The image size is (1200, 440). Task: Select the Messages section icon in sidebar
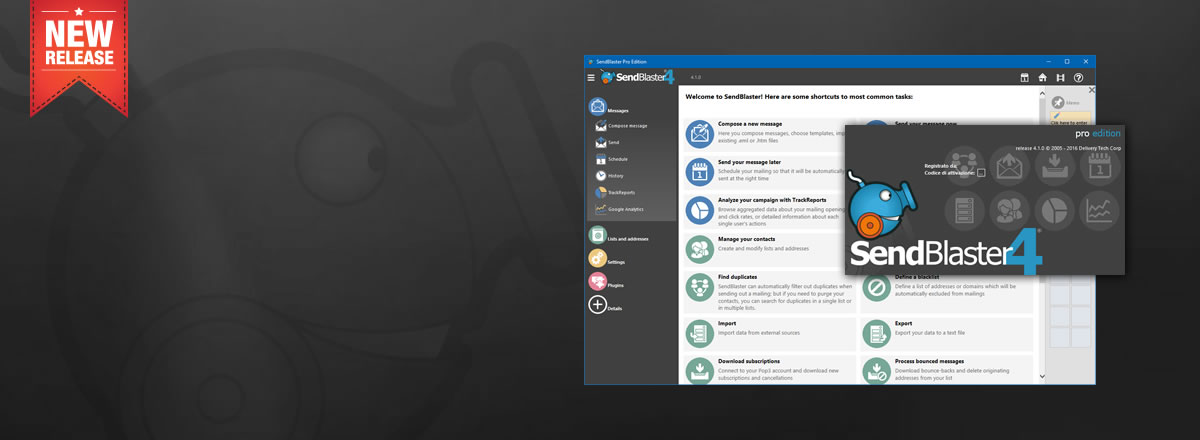click(598, 106)
